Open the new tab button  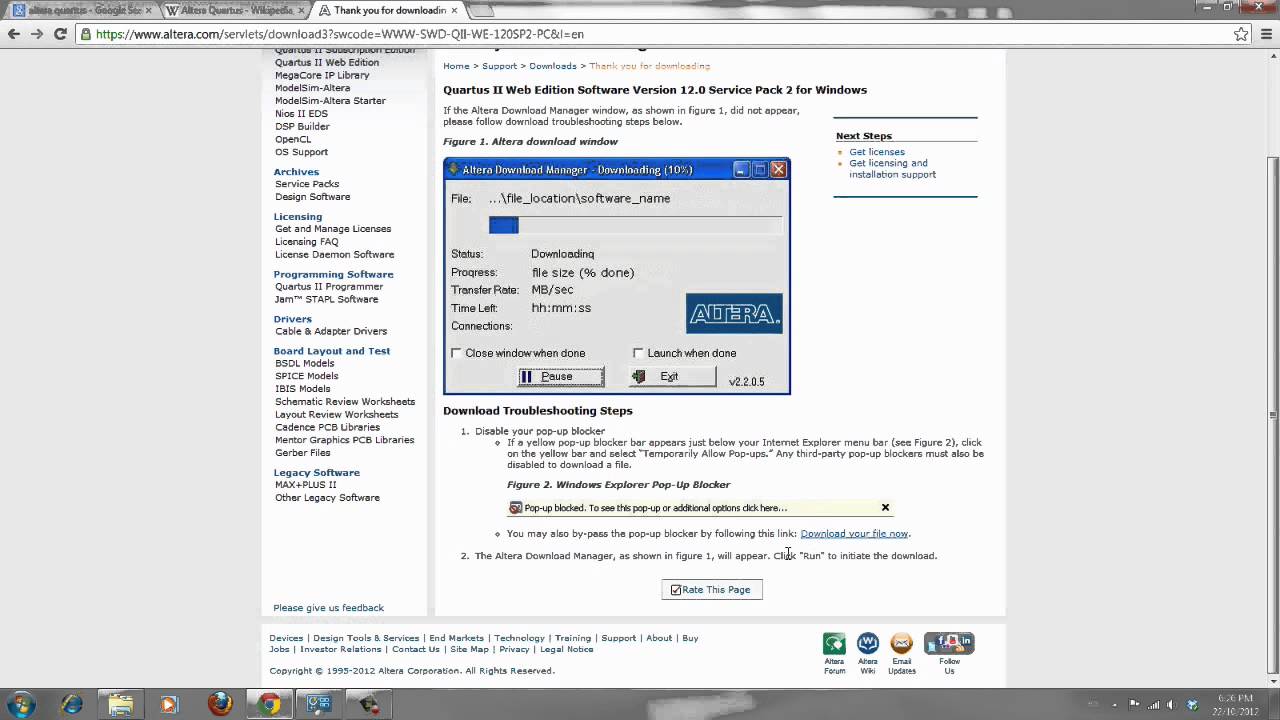(482, 10)
